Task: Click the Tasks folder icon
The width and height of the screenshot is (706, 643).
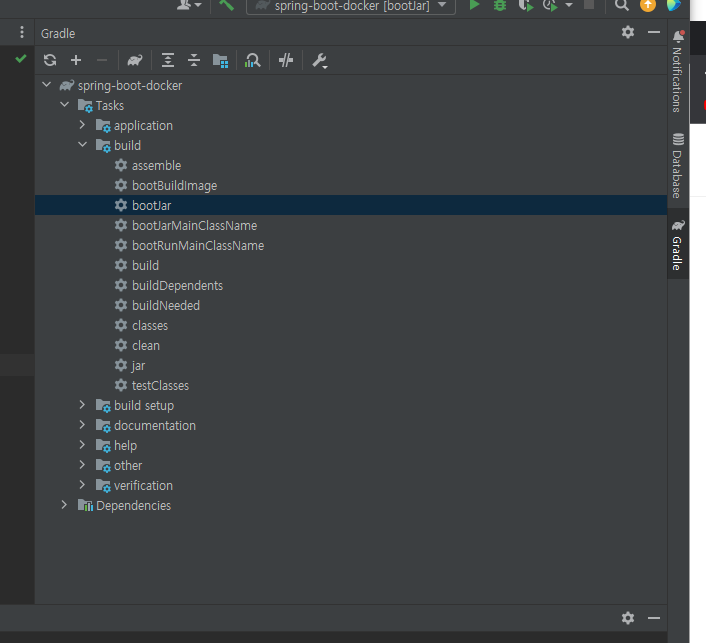Action: 85,106
